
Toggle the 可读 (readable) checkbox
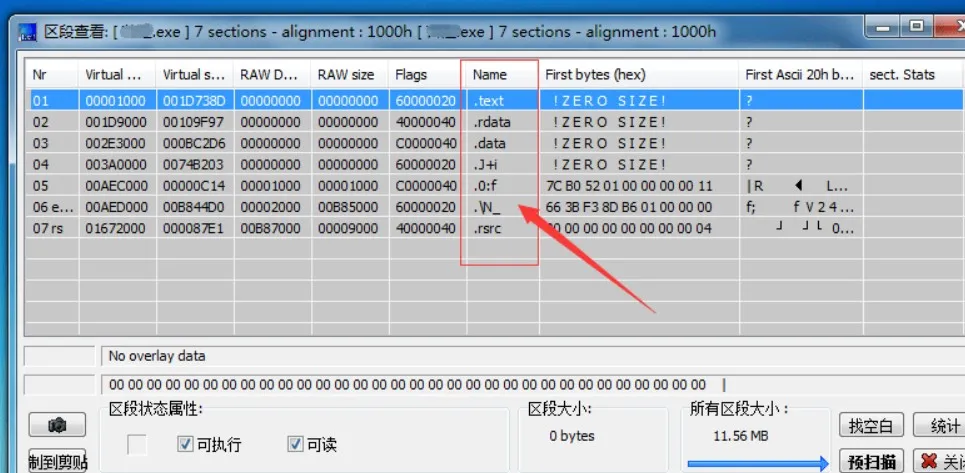(x=295, y=444)
